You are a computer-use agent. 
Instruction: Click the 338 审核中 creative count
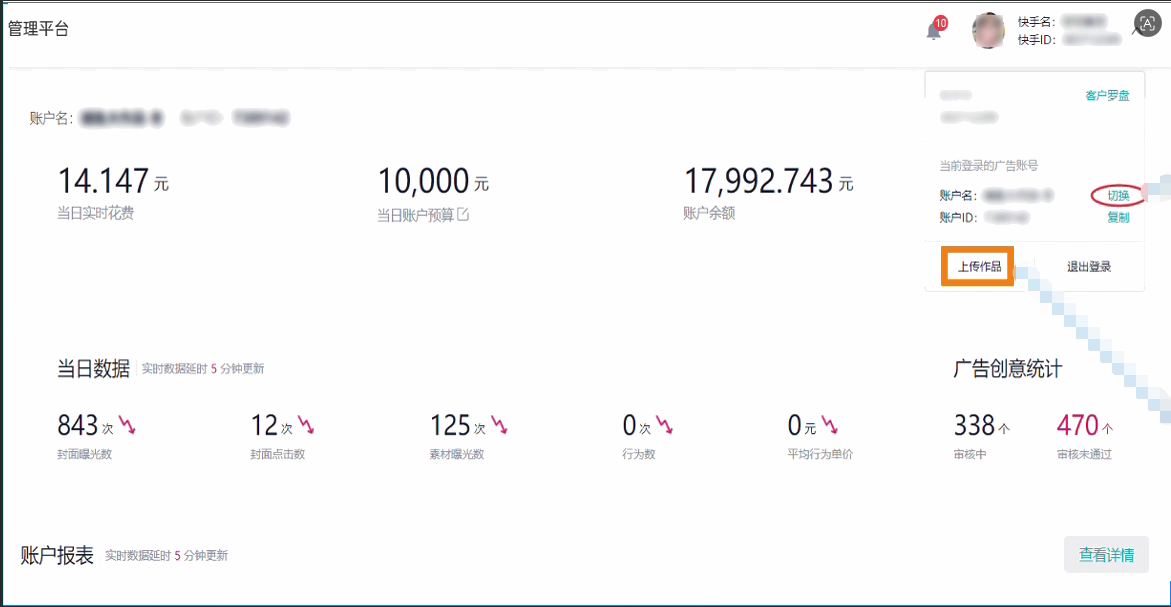point(974,426)
